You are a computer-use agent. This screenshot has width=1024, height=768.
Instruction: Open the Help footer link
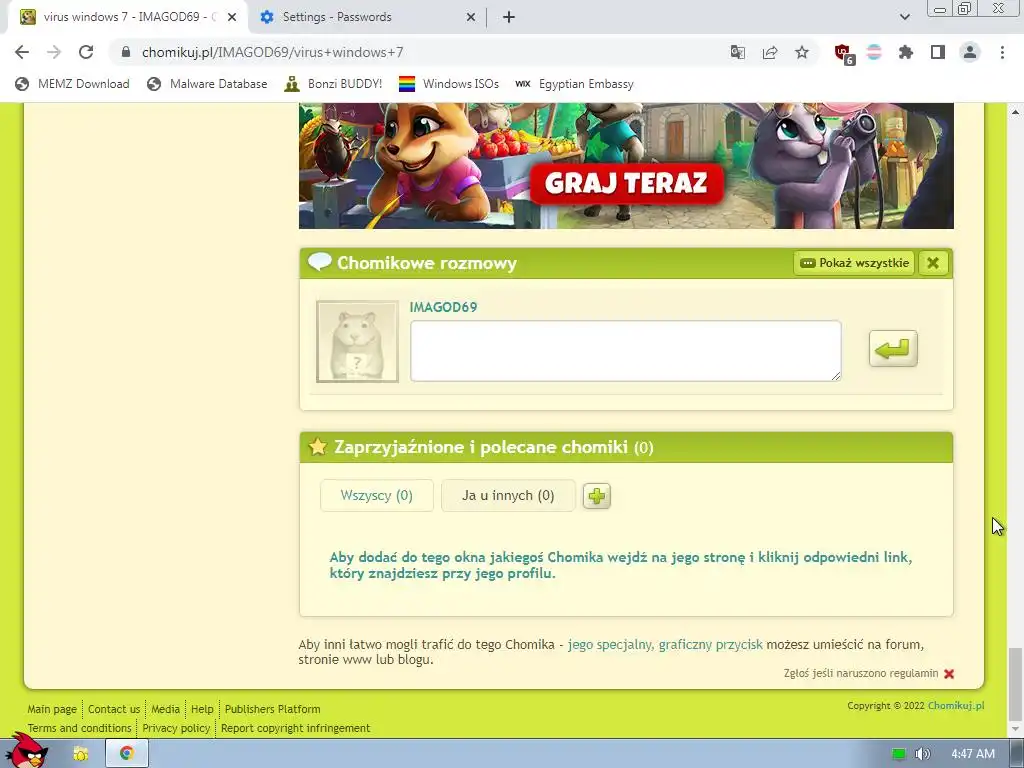point(202,709)
